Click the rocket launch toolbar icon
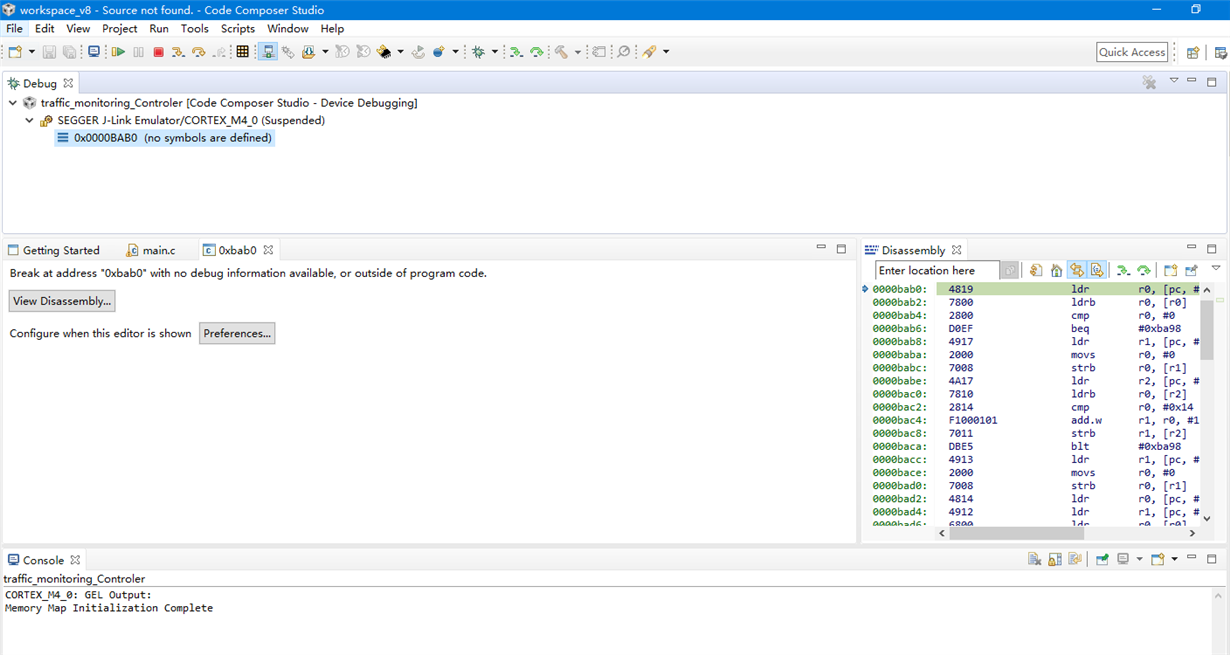The height and width of the screenshot is (655, 1230). coord(650,52)
